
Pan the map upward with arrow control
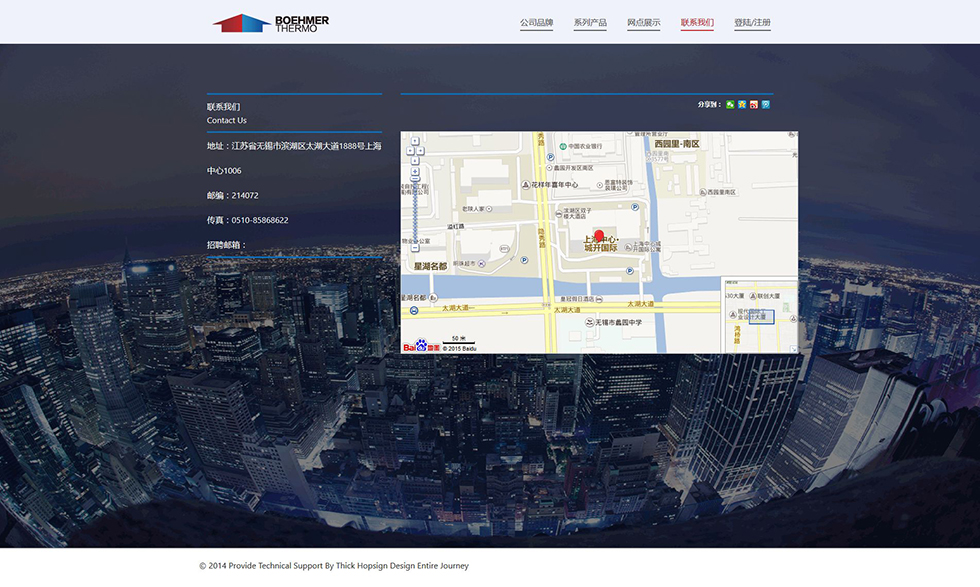point(414,141)
